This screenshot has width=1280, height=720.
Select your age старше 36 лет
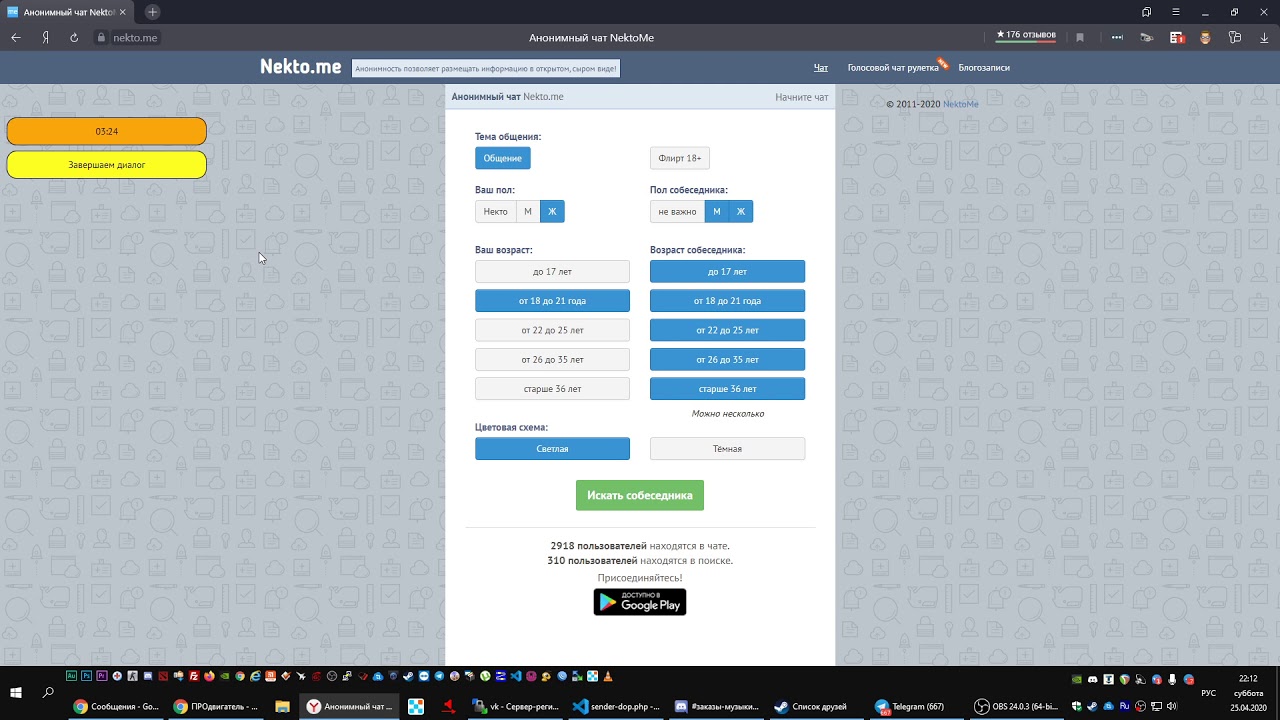tap(552, 388)
